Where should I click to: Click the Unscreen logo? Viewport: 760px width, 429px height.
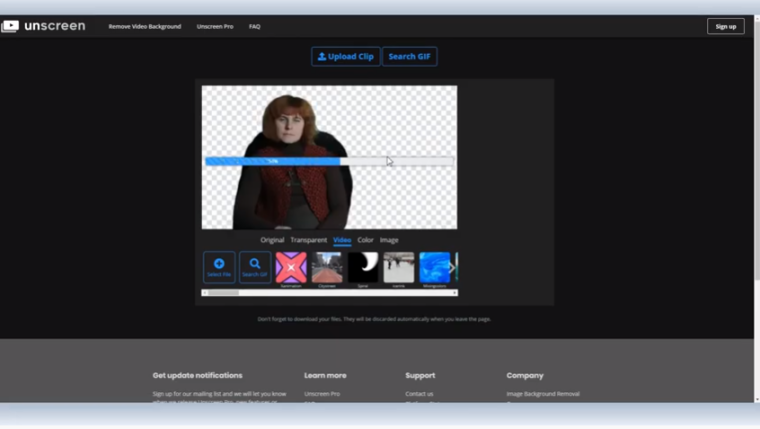click(x=43, y=26)
